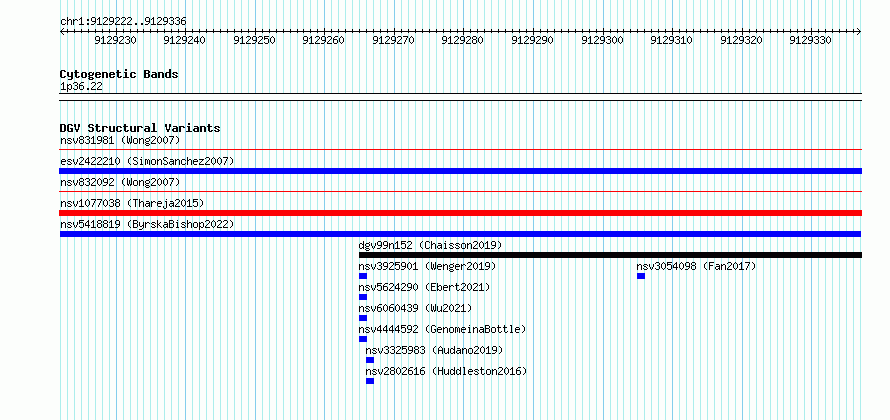Open variant nsv5418819 (ByrskaBishop2022) label
Viewport: 890px width, 420px height.
tap(147, 224)
